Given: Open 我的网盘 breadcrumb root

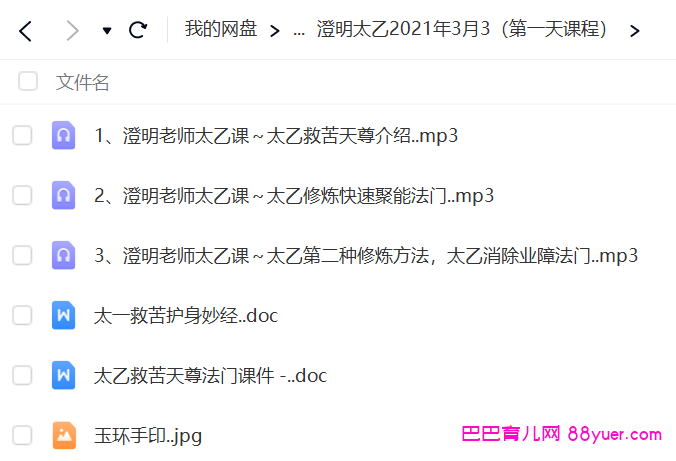Looking at the screenshot, I should click(221, 29).
